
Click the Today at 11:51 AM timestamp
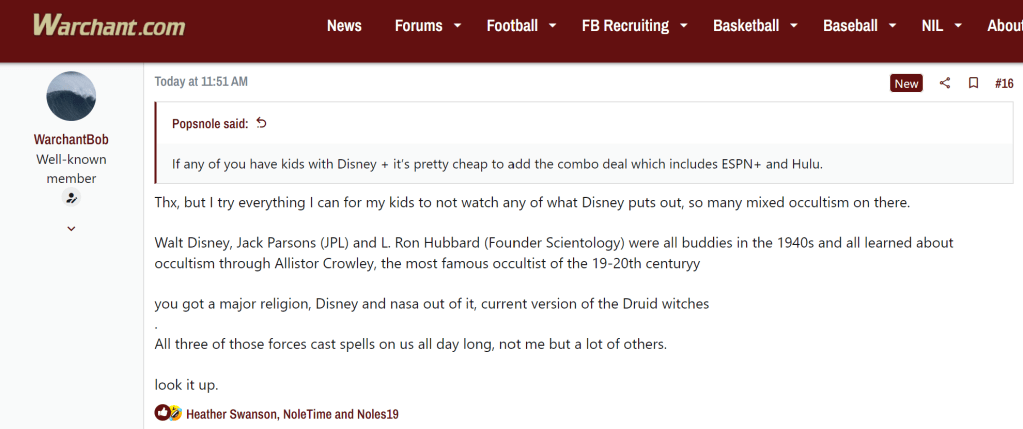201,81
